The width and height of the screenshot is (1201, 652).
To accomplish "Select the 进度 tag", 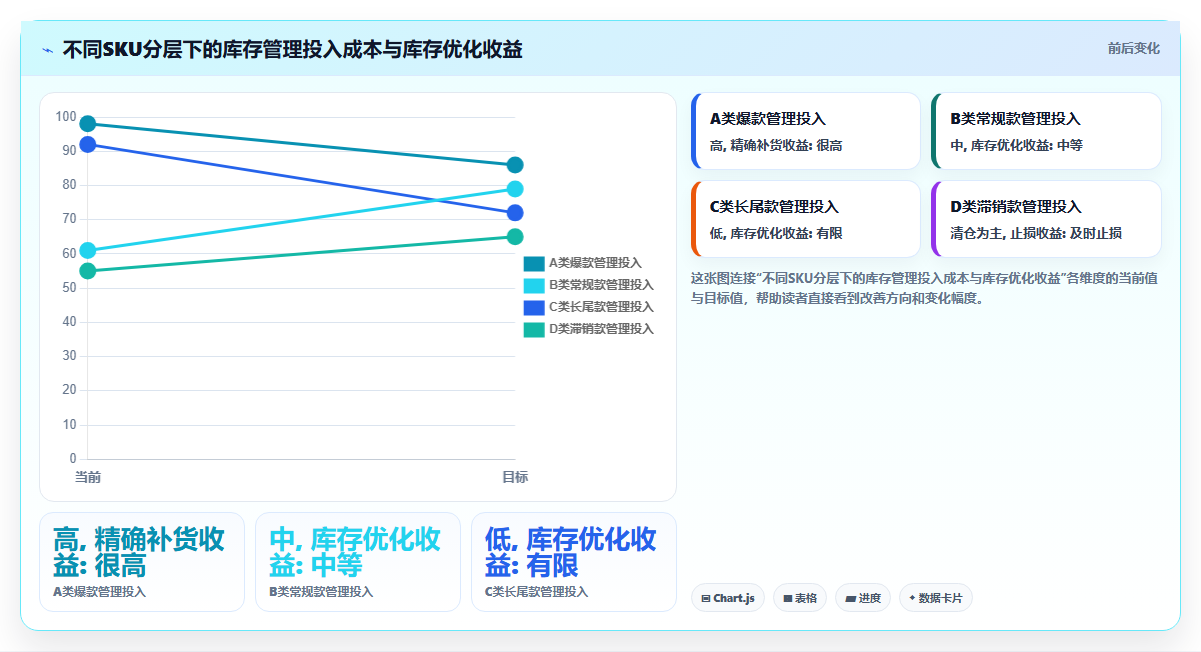I will (x=863, y=598).
